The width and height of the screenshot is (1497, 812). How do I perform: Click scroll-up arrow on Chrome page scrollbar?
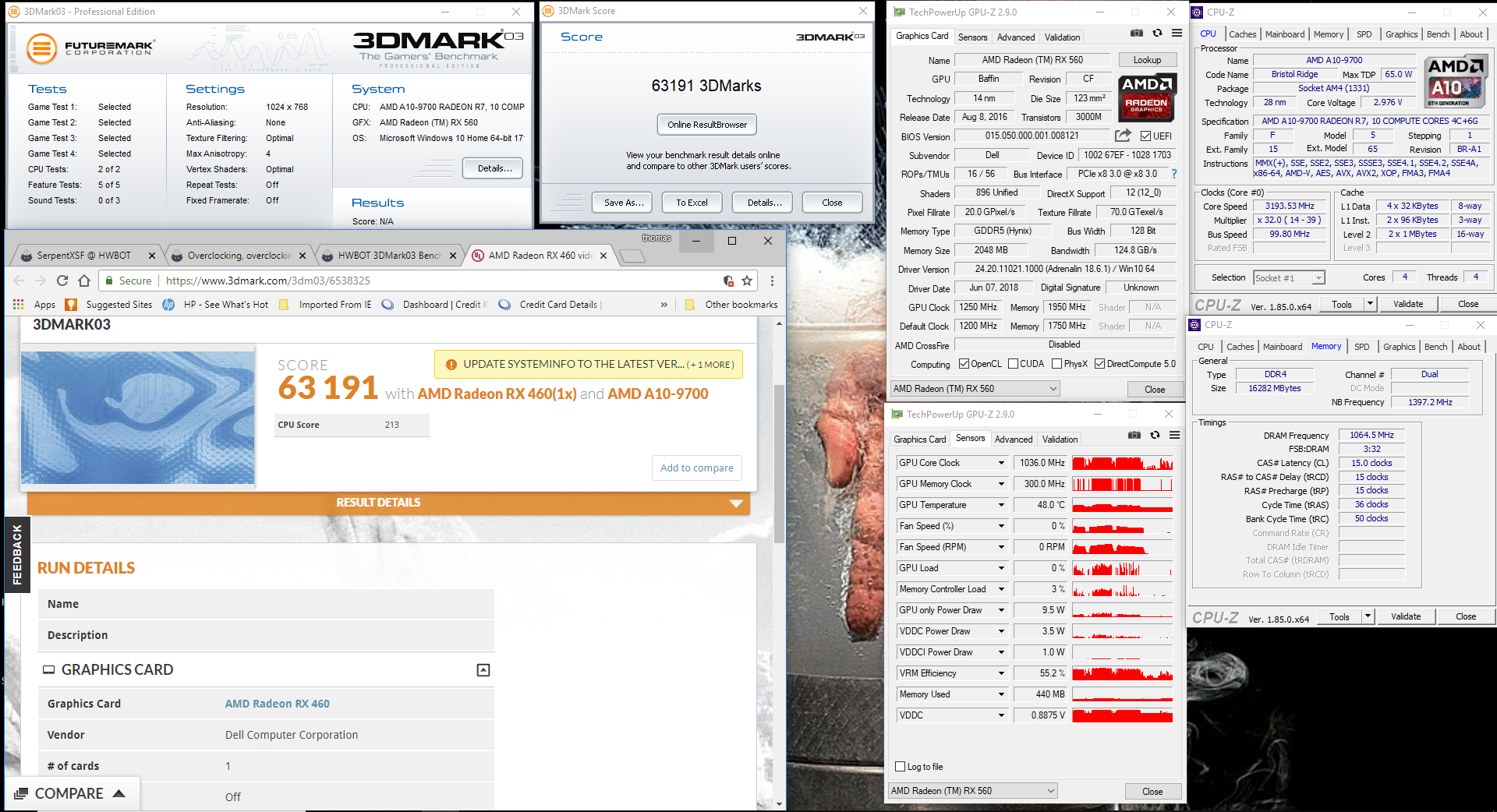click(779, 323)
